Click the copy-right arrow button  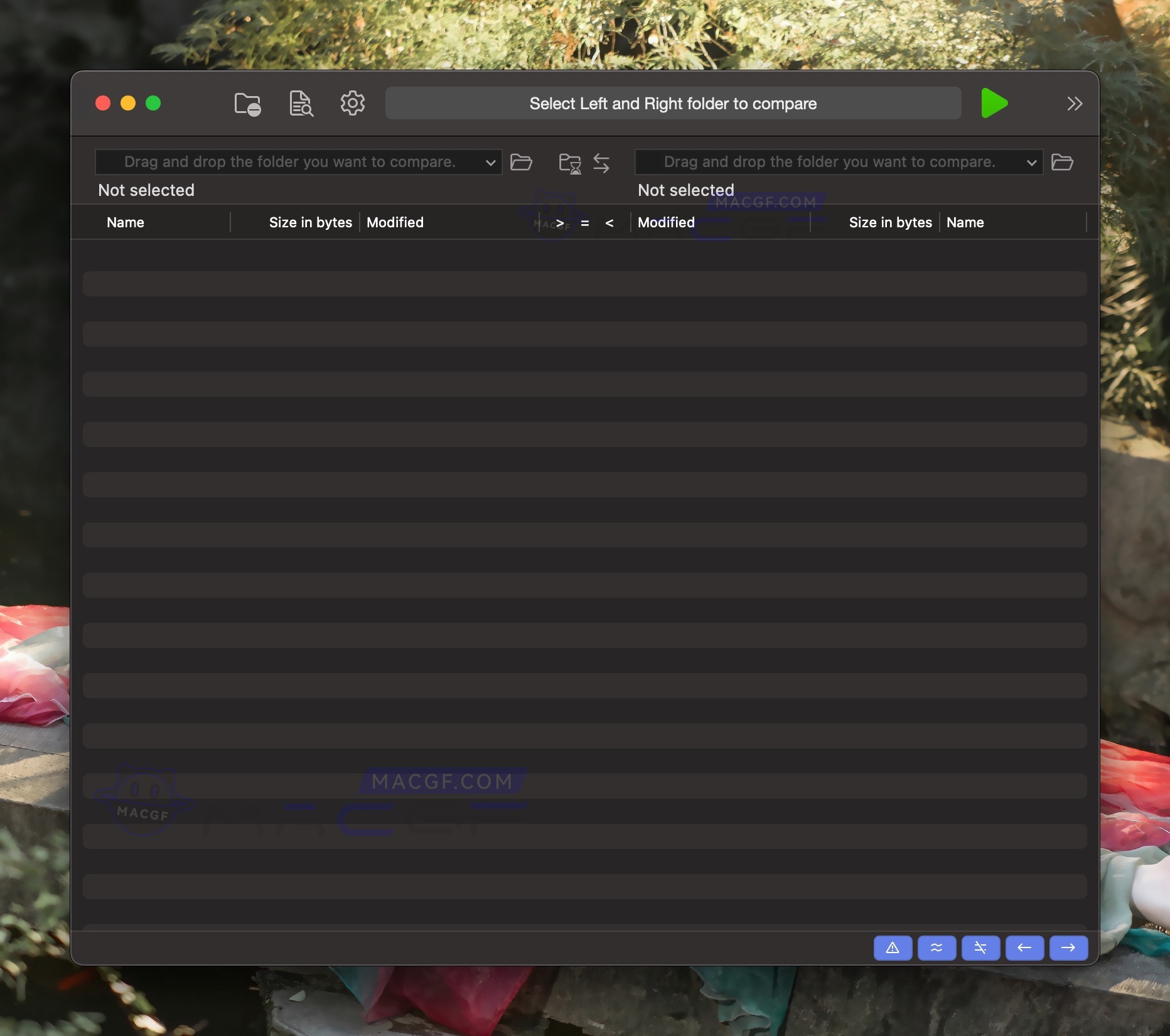pos(1068,948)
